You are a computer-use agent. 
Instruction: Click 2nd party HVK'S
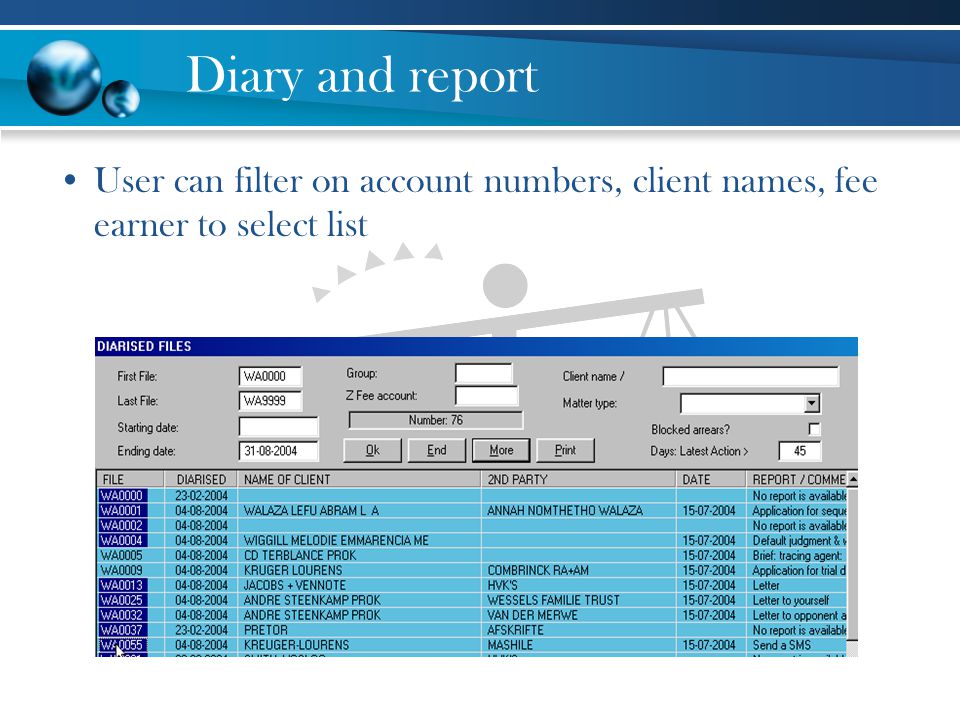coord(502,585)
